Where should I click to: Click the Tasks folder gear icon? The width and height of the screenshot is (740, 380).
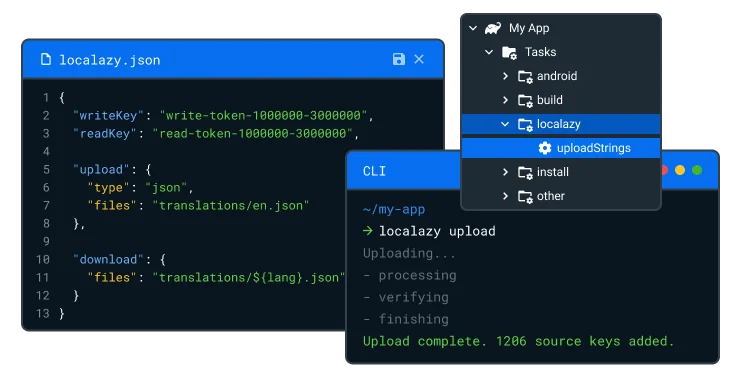pyautogui.click(x=509, y=52)
